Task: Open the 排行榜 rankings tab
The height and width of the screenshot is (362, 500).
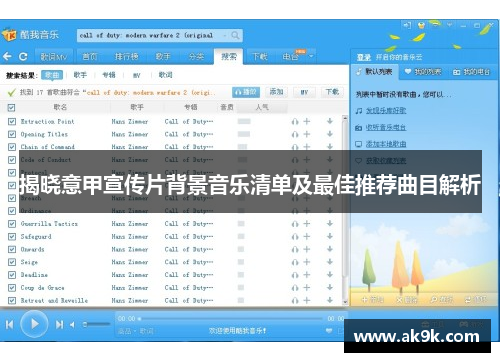Action: [x=127, y=57]
